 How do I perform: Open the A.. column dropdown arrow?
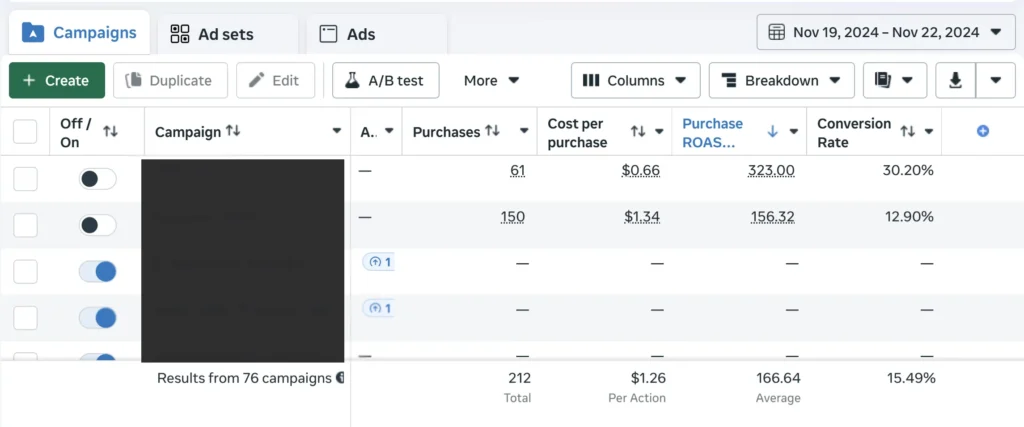tap(389, 131)
